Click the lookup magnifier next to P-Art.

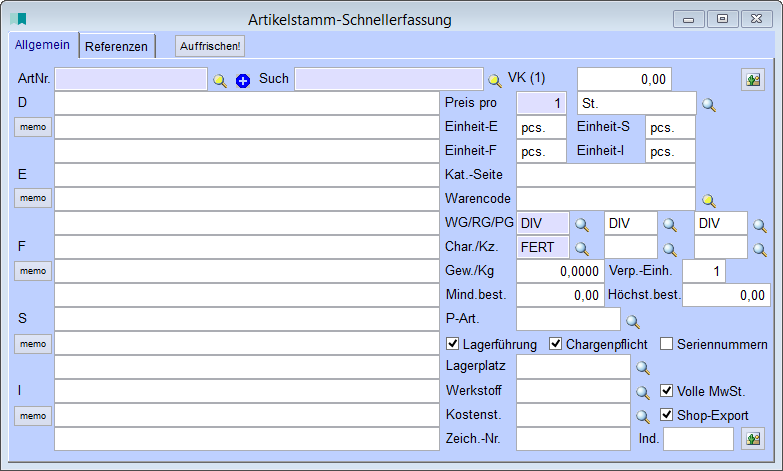[633, 321]
